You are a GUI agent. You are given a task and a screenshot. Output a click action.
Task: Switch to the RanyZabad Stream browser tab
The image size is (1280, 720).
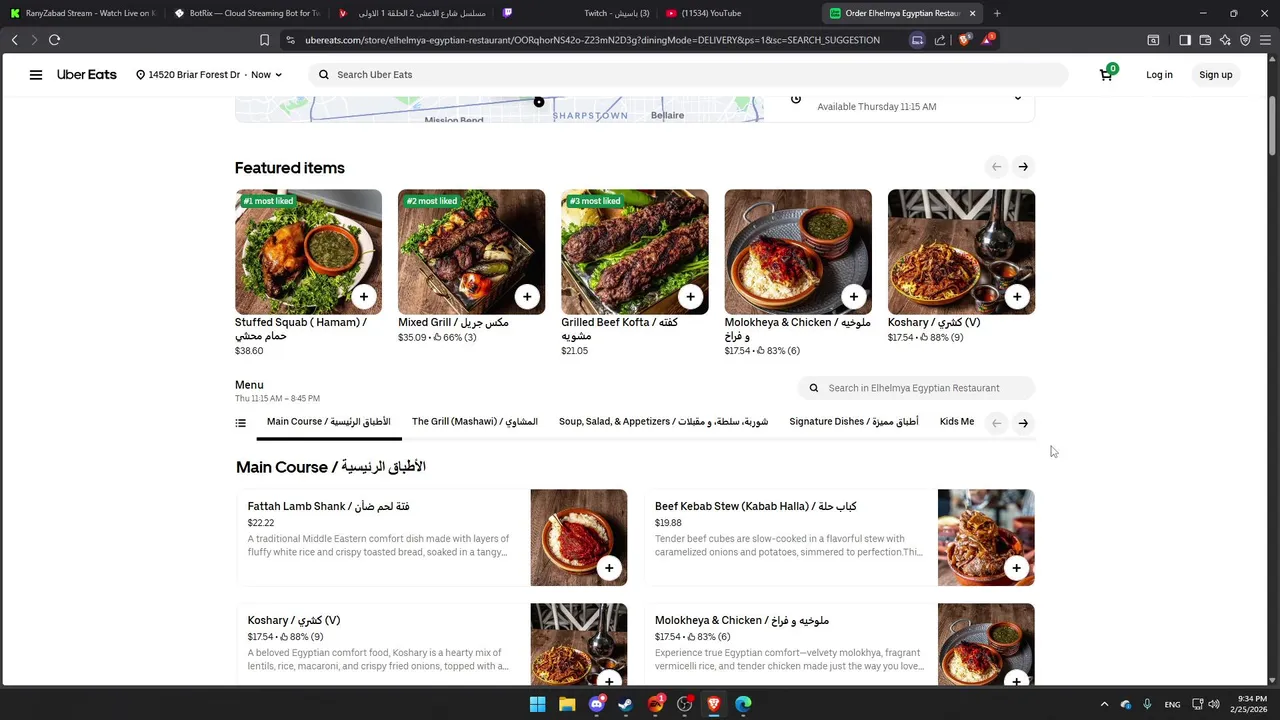[x=81, y=13]
